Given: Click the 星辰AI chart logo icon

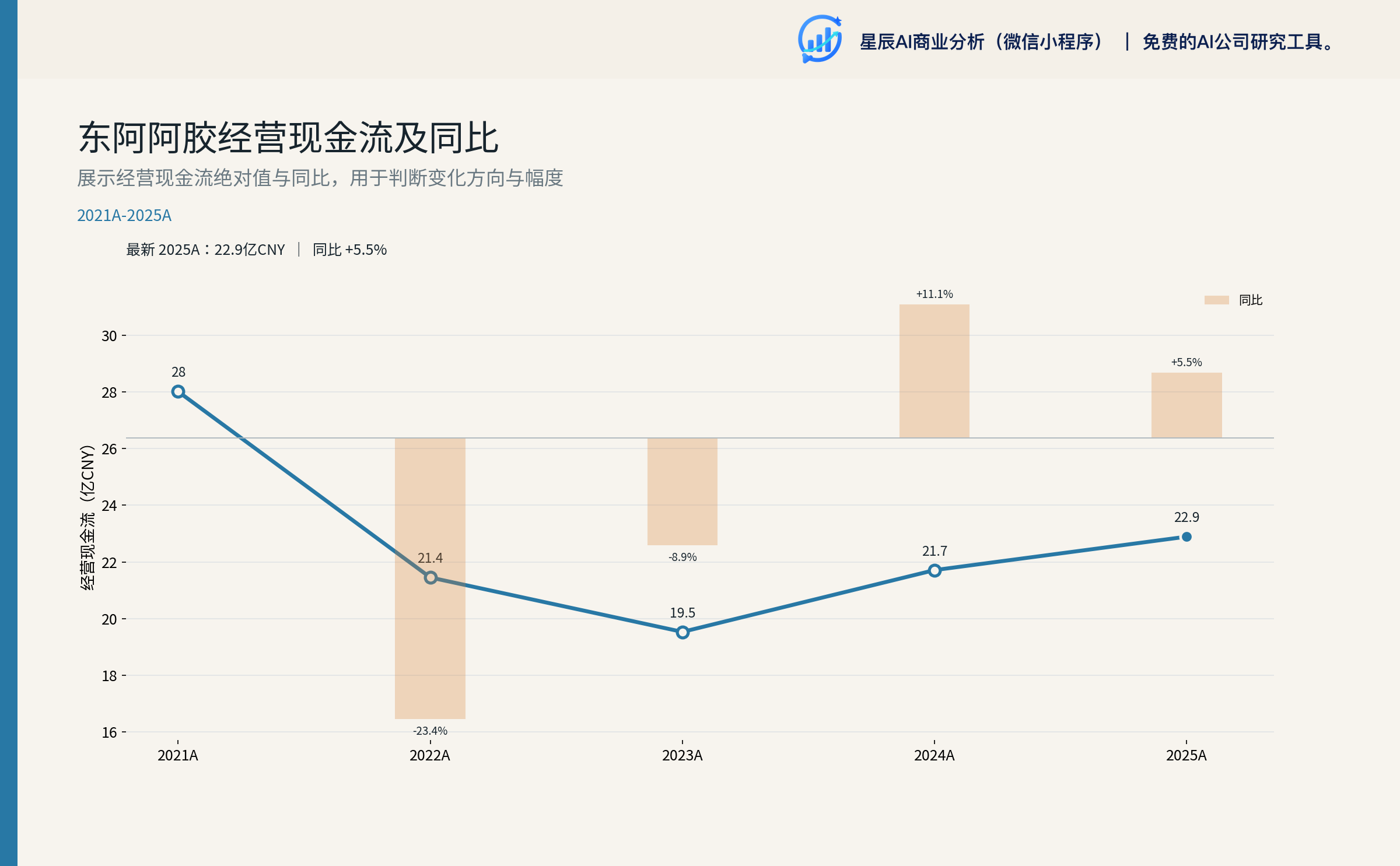Looking at the screenshot, I should [820, 39].
